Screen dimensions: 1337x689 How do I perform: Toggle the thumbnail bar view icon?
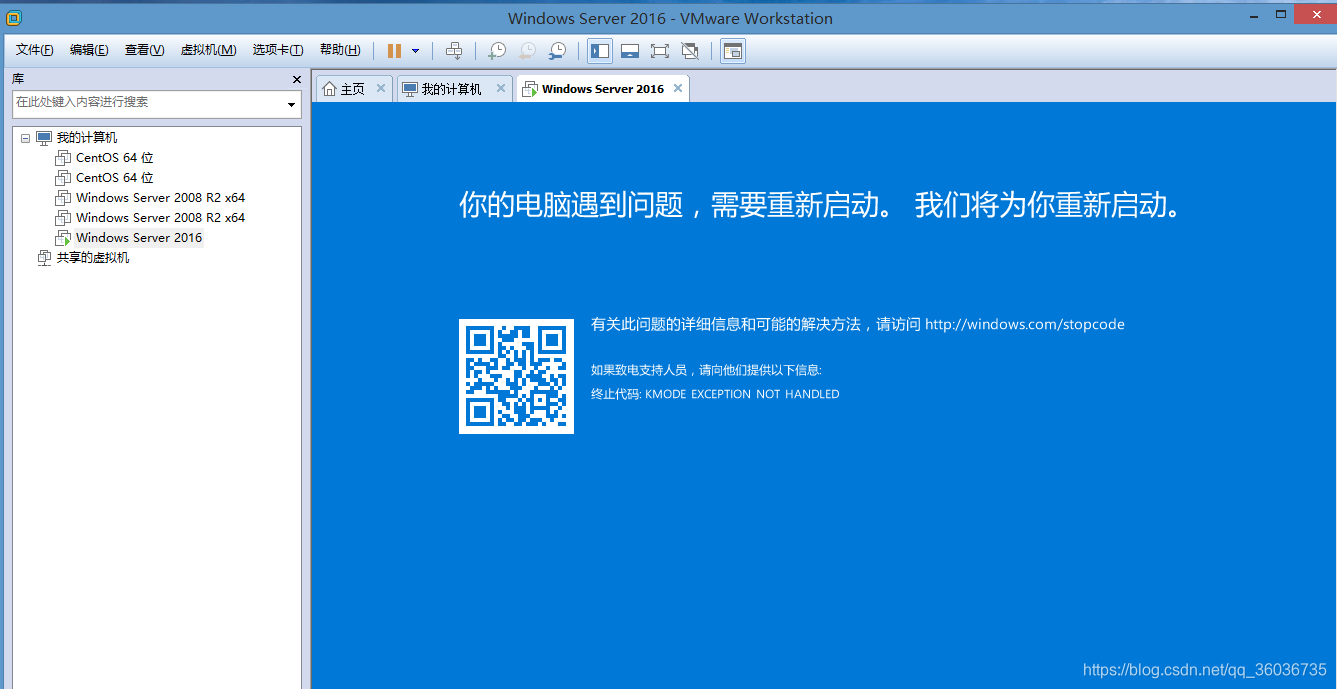click(630, 50)
